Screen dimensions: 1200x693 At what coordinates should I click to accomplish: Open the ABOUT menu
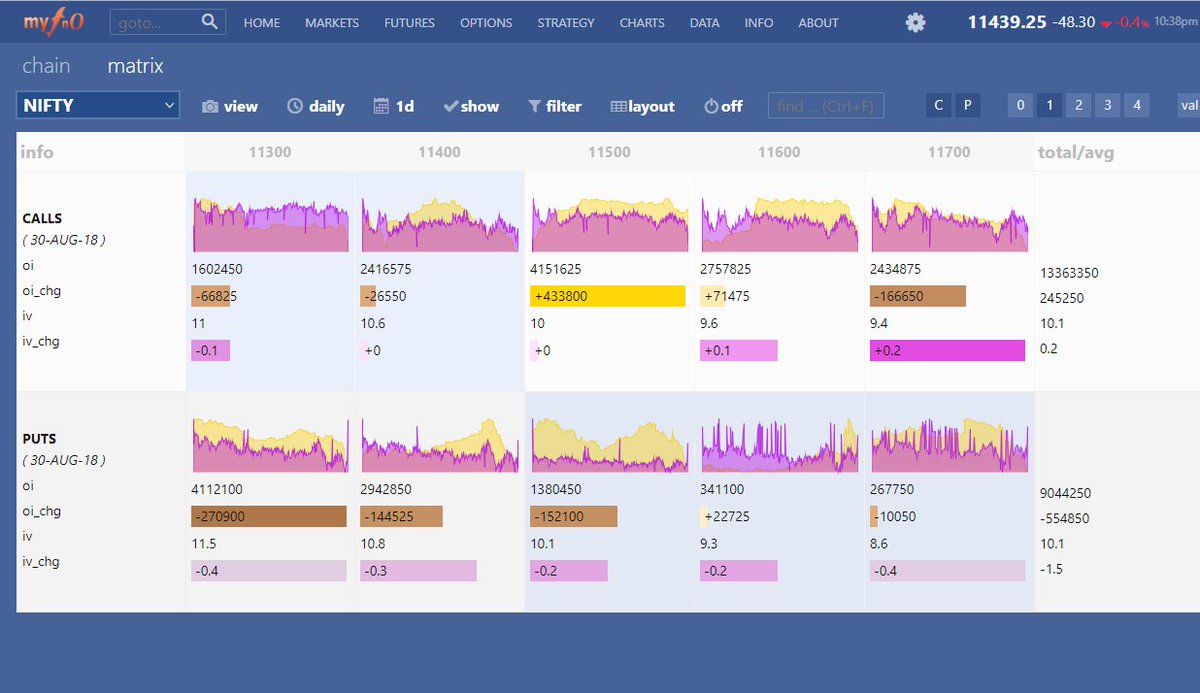point(818,22)
